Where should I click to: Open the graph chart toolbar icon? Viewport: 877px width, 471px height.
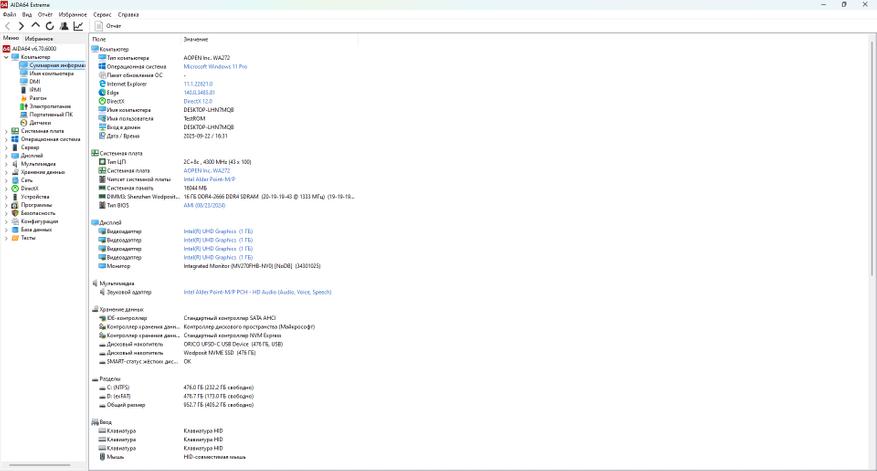(78, 26)
